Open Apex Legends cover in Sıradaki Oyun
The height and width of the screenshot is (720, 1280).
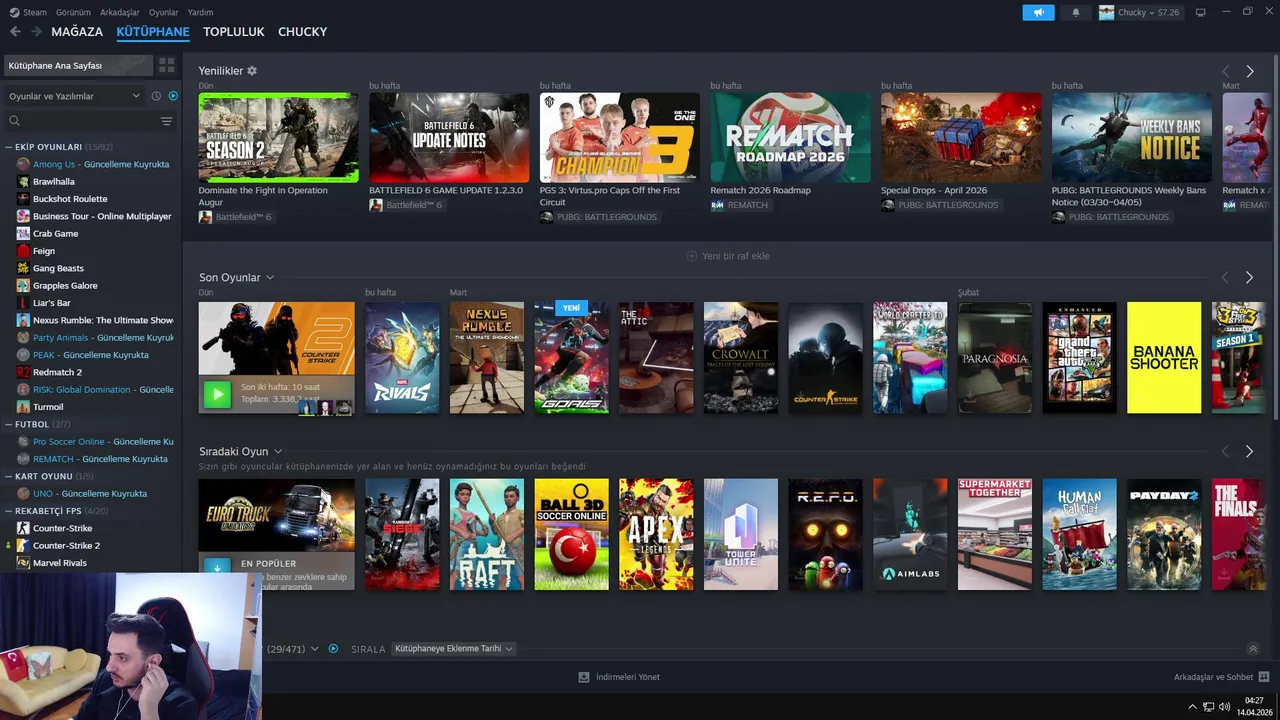(x=656, y=534)
